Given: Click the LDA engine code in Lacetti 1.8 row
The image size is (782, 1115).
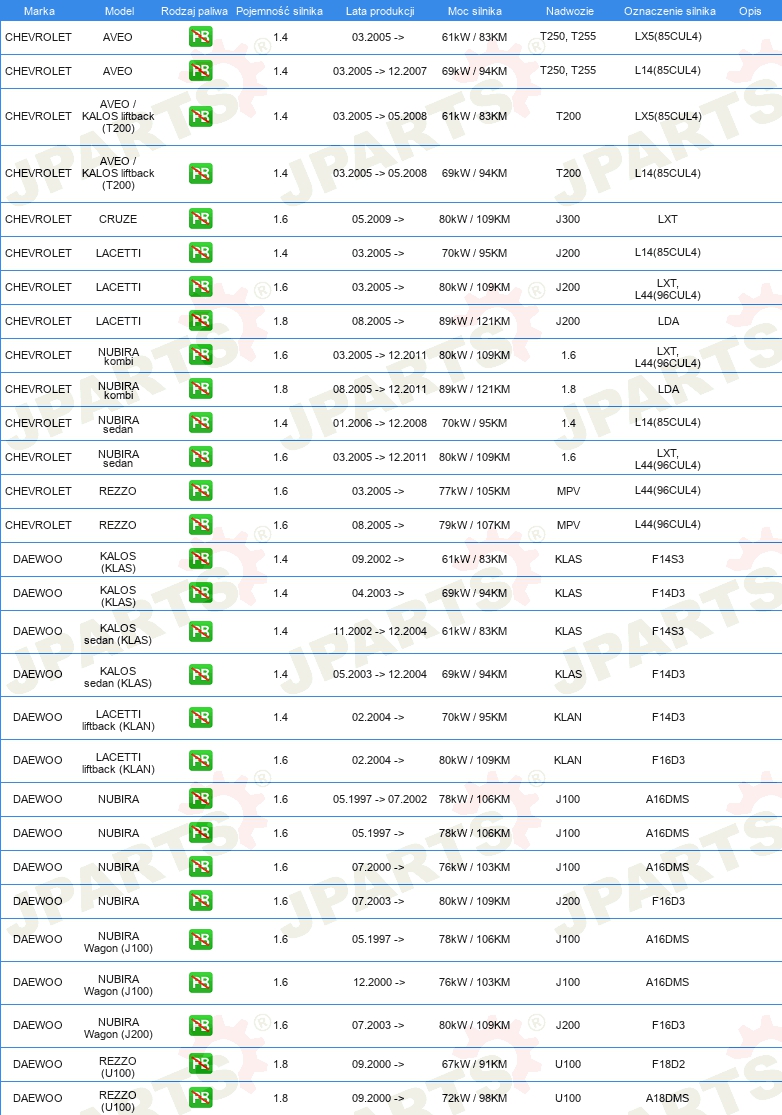Looking at the screenshot, I should [x=668, y=321].
